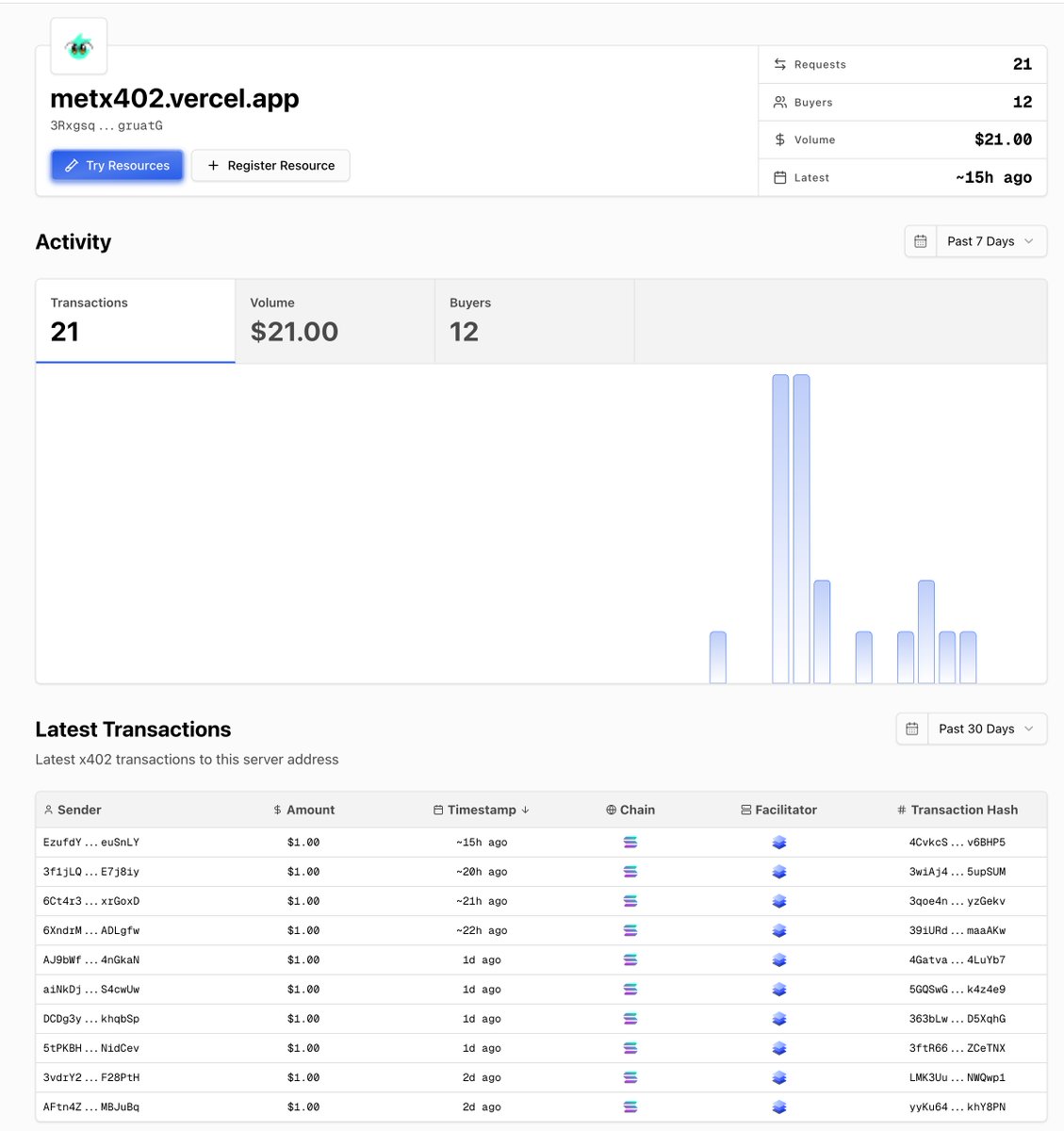Click the facilitator icon in 6Ct4r3 row
Screen dimensions: 1064x1131
[779, 901]
